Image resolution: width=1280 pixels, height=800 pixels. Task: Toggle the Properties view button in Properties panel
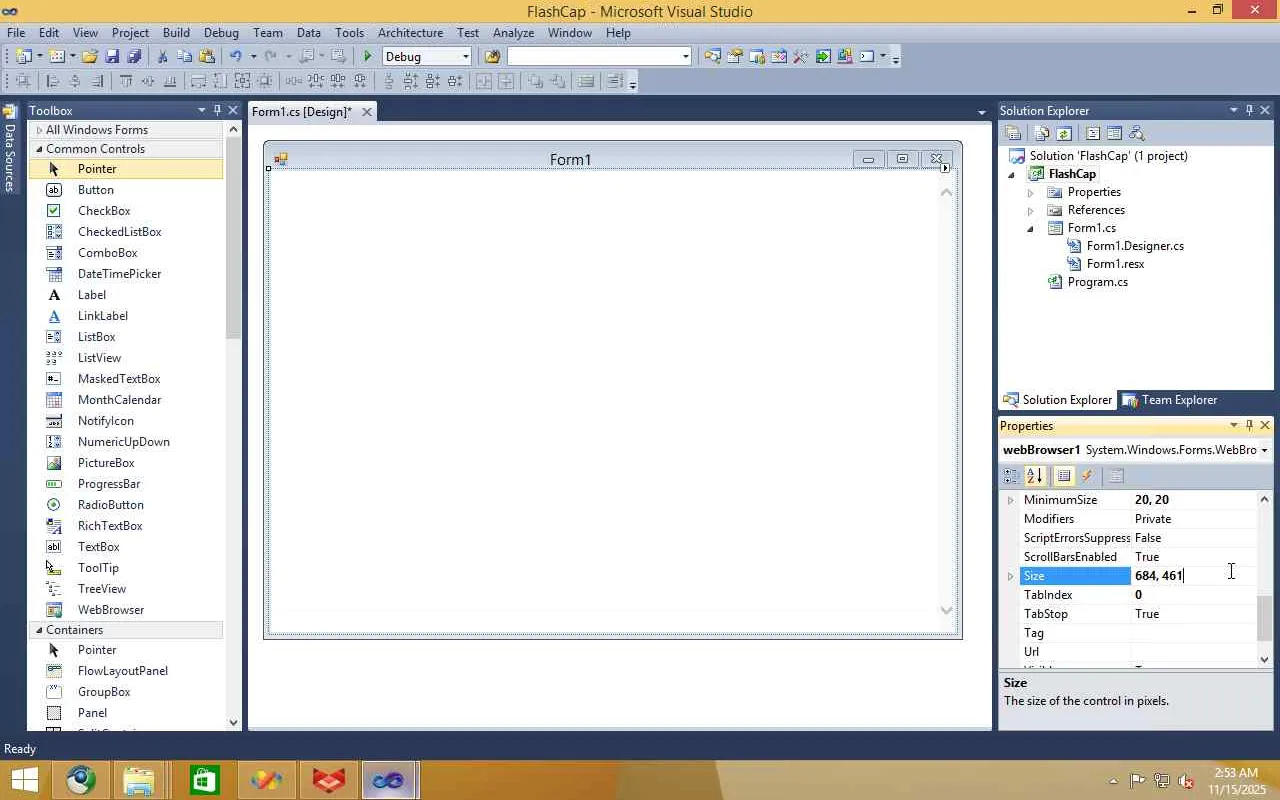[x=1064, y=476]
